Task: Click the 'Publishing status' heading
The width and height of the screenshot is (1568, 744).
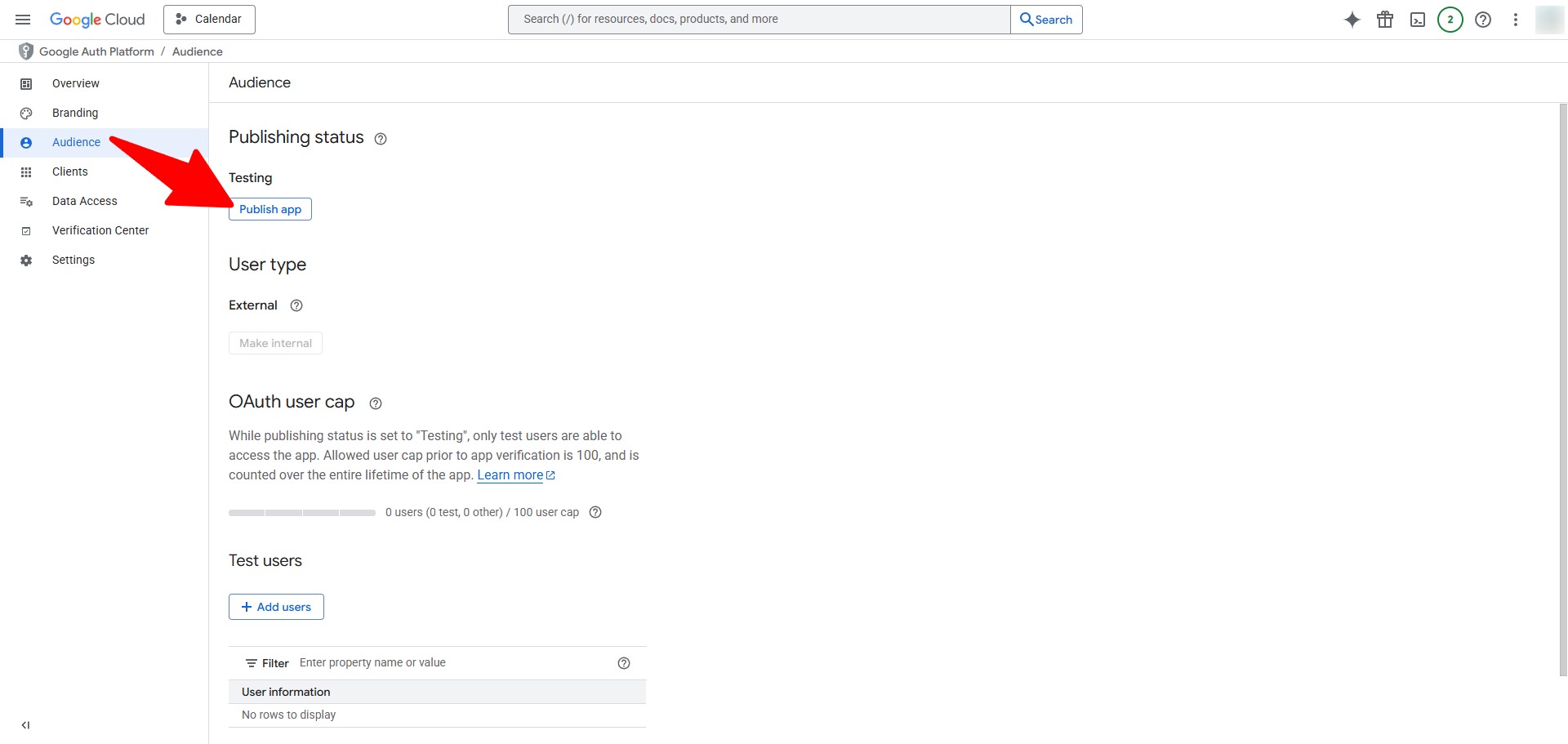Action: (296, 137)
